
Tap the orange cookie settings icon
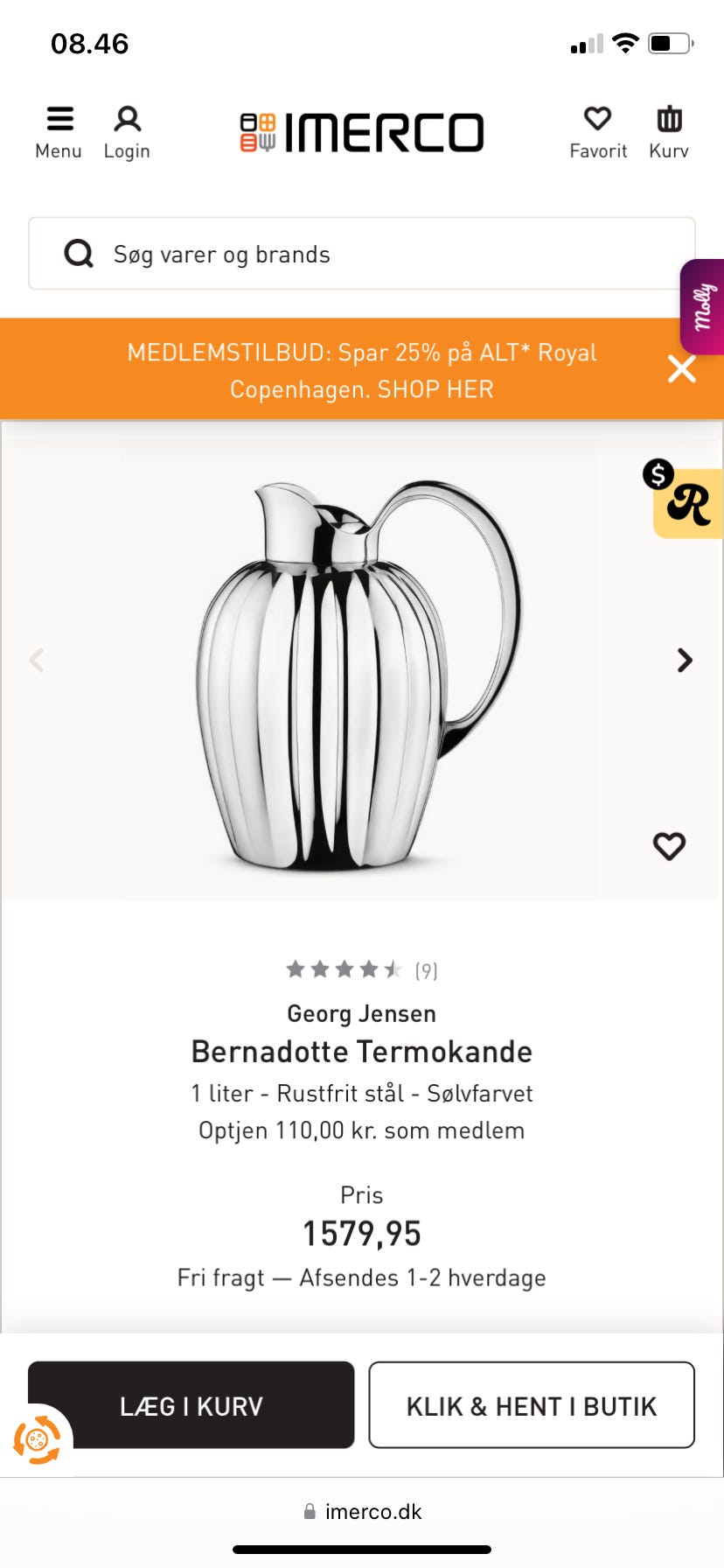(x=37, y=1439)
